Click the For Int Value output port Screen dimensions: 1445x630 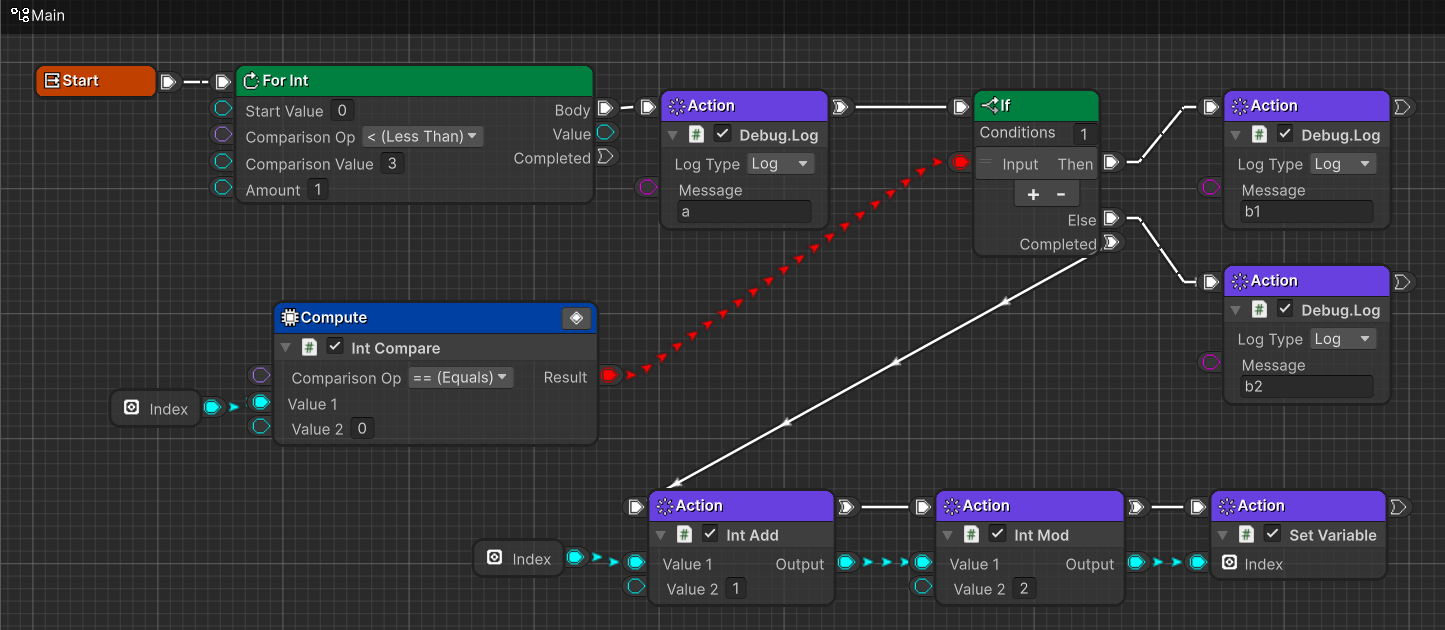point(606,133)
